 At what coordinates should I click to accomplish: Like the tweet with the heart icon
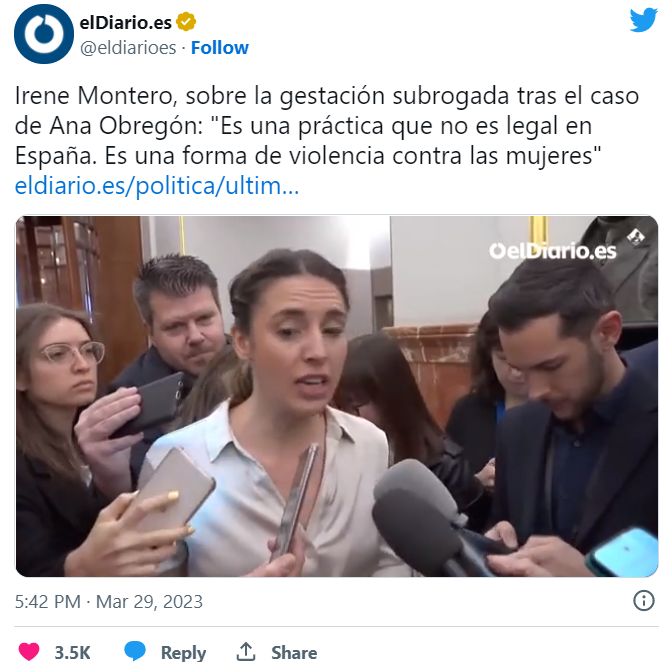[x=29, y=652]
